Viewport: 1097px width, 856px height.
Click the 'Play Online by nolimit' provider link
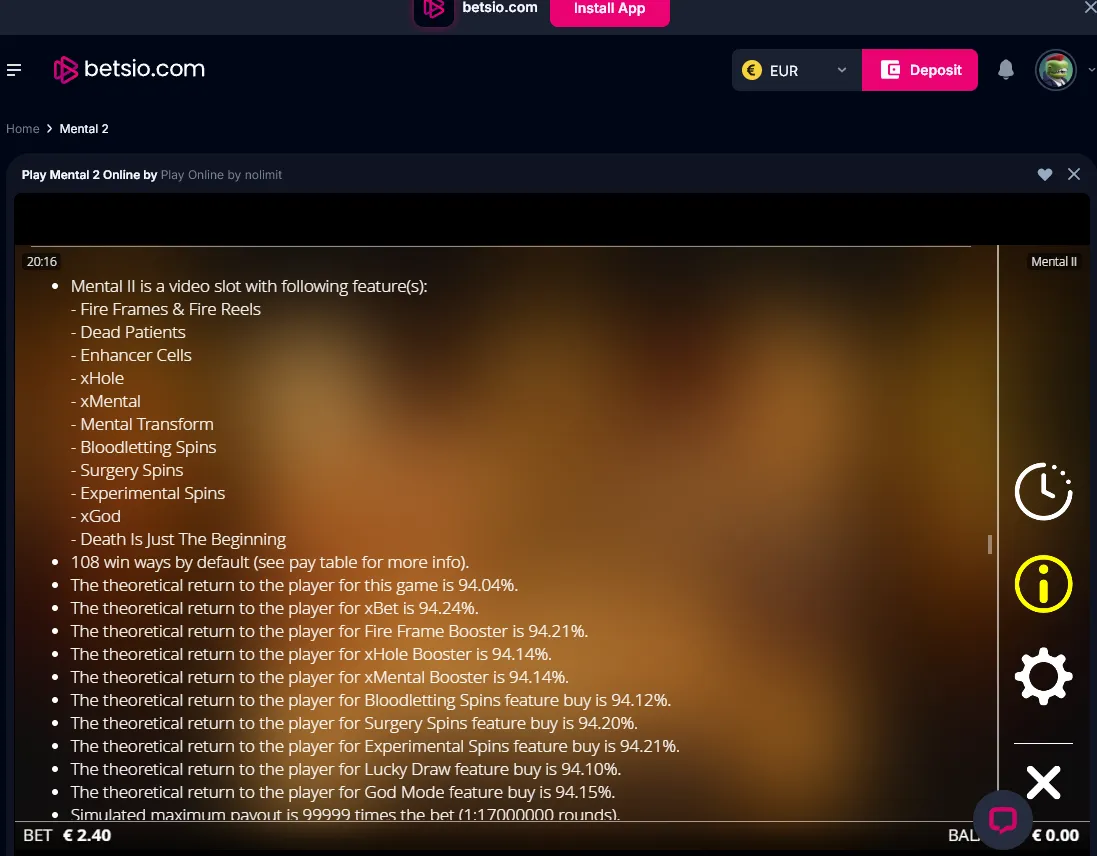pos(221,175)
